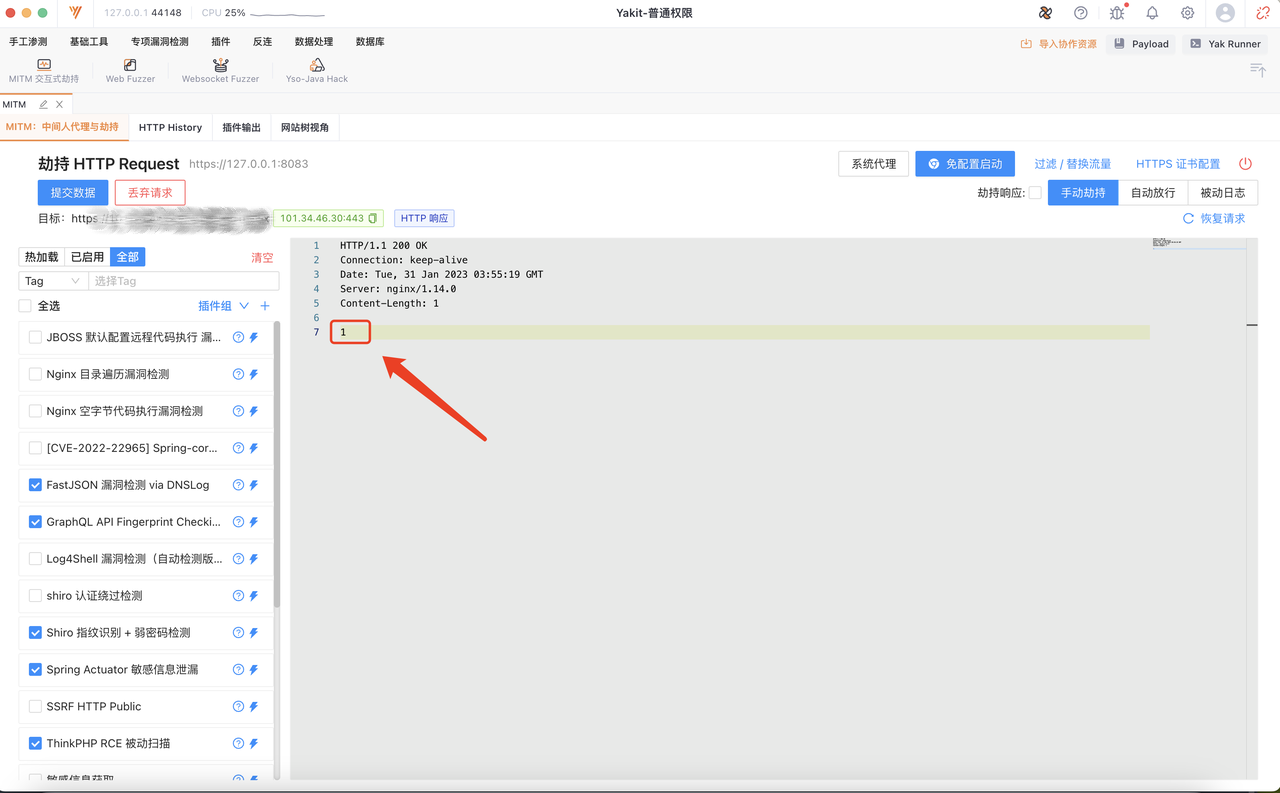Open the 基础工具 menu
1280x793 pixels.
tap(89, 42)
